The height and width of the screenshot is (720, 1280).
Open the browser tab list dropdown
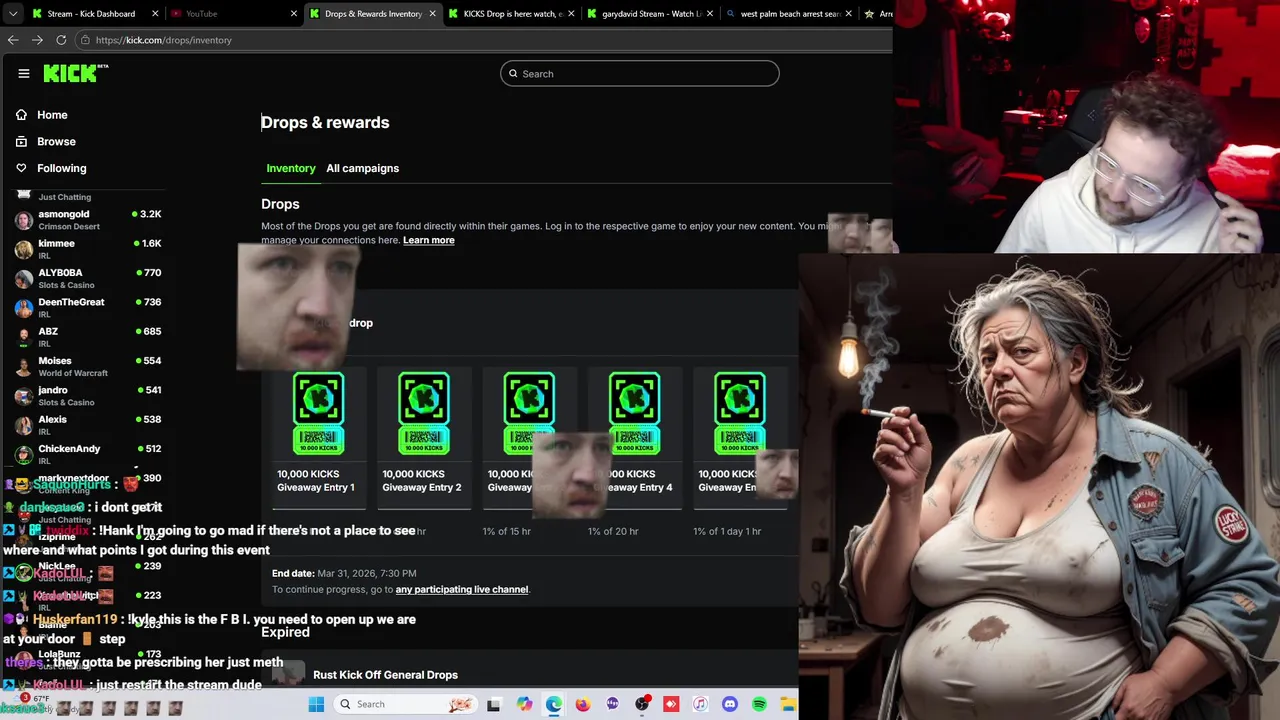click(x=12, y=14)
